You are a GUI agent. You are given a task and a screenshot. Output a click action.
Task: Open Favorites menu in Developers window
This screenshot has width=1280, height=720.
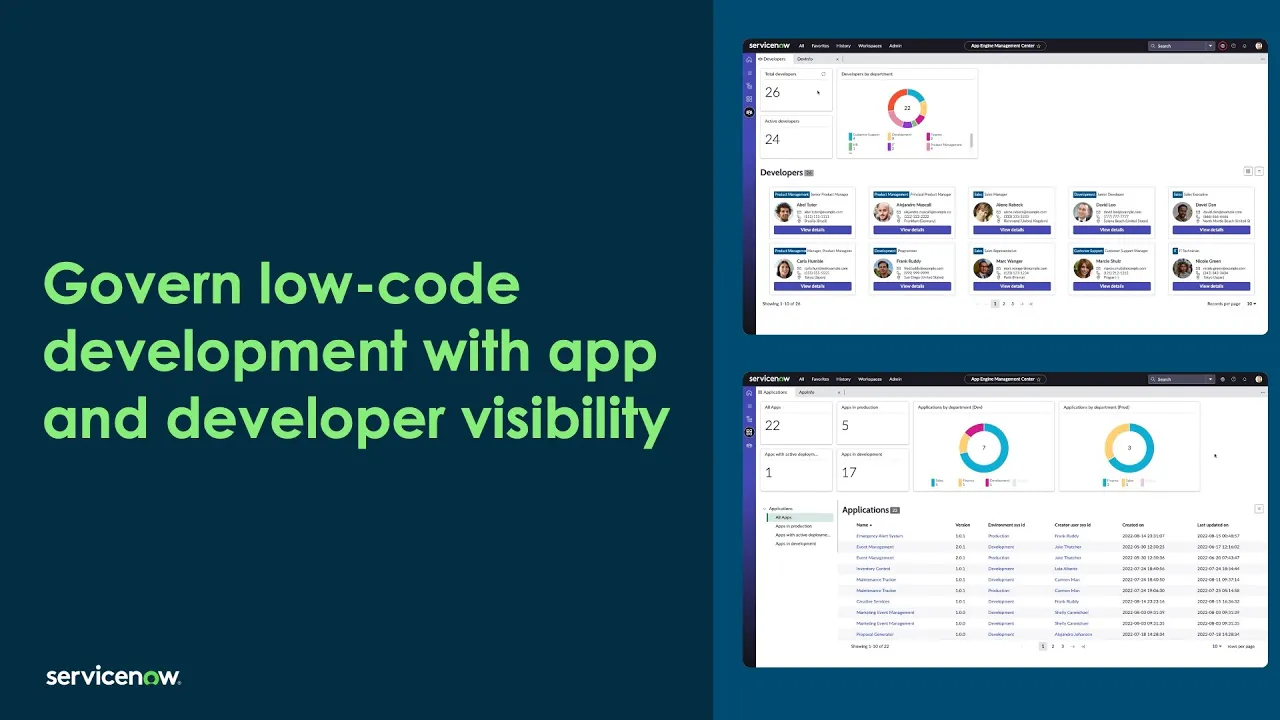pyautogui.click(x=820, y=45)
